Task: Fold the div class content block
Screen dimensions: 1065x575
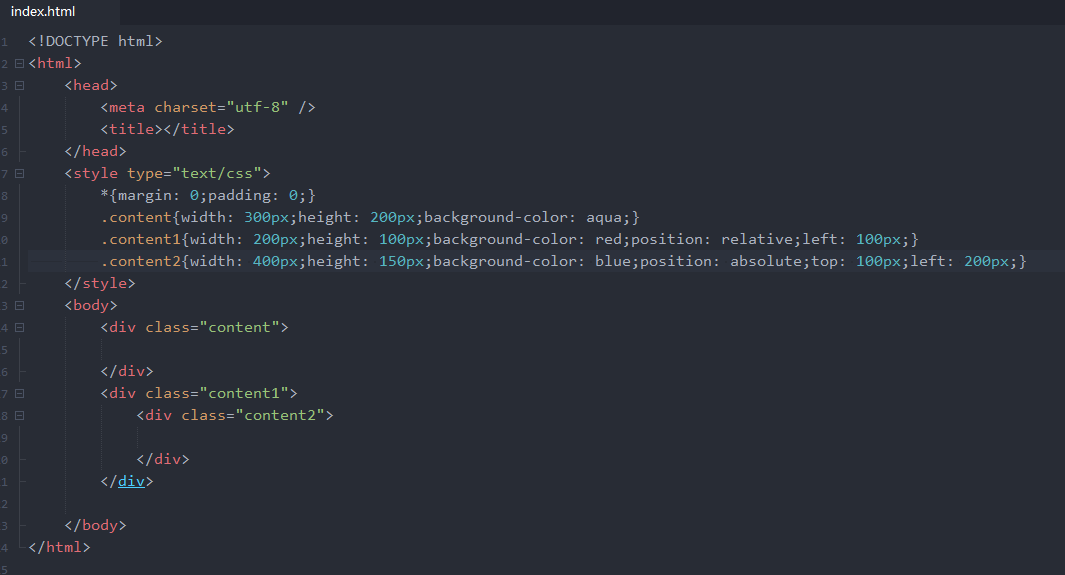Action: (20, 328)
